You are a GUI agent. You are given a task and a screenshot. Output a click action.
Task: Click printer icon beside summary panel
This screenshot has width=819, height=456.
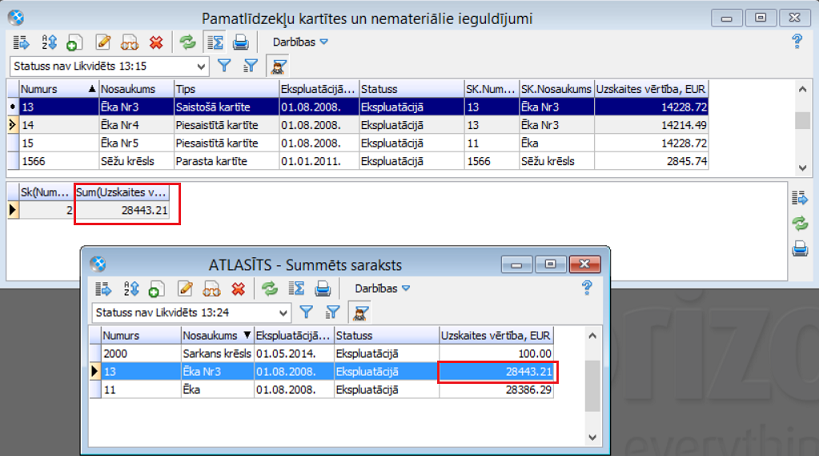click(800, 249)
